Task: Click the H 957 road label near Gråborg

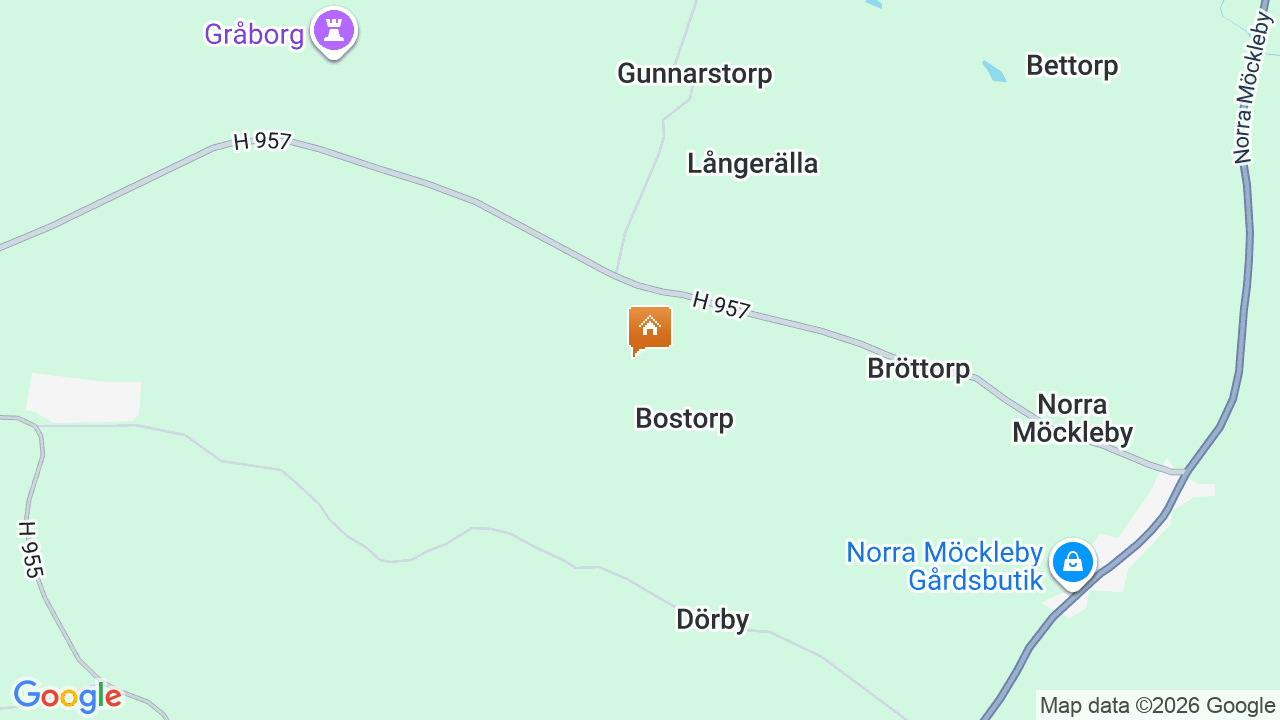Action: (x=262, y=142)
